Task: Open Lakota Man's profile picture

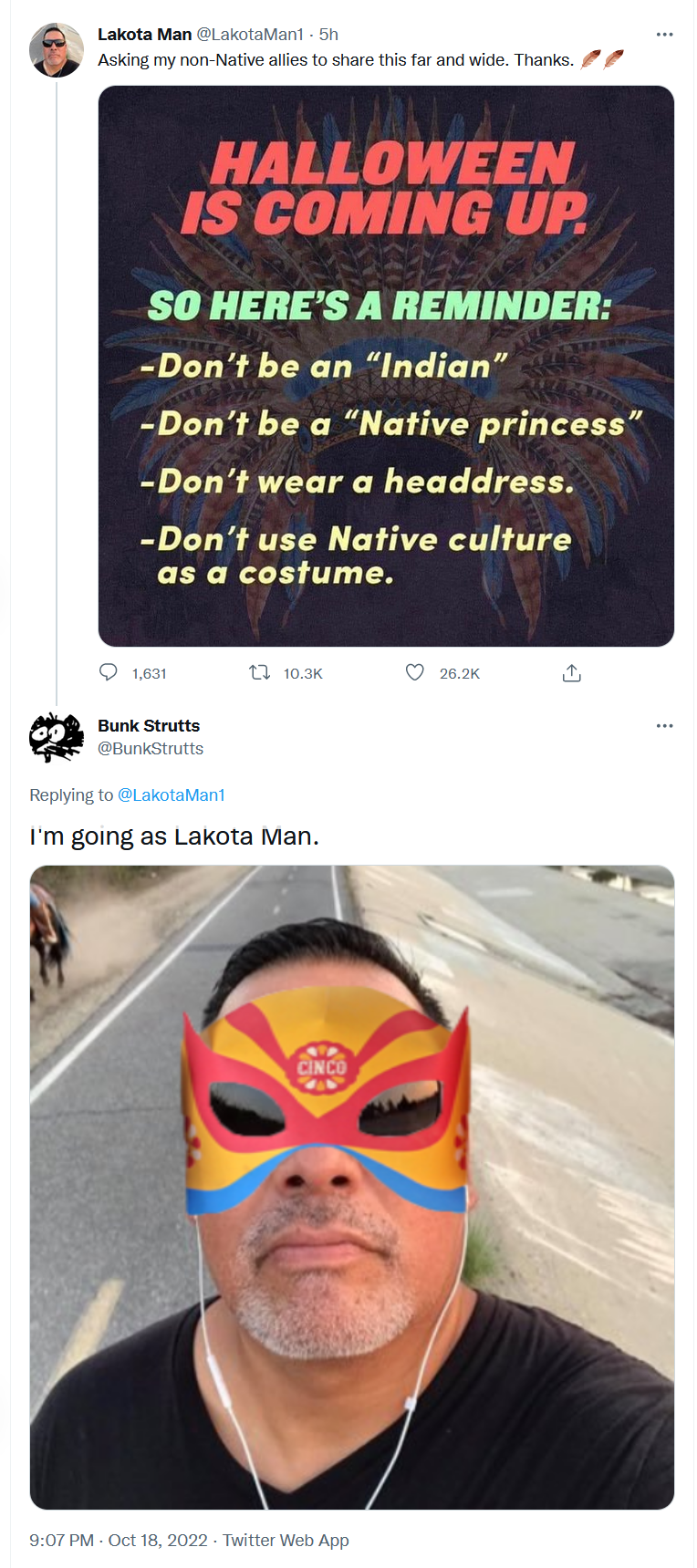Action: coord(57,50)
